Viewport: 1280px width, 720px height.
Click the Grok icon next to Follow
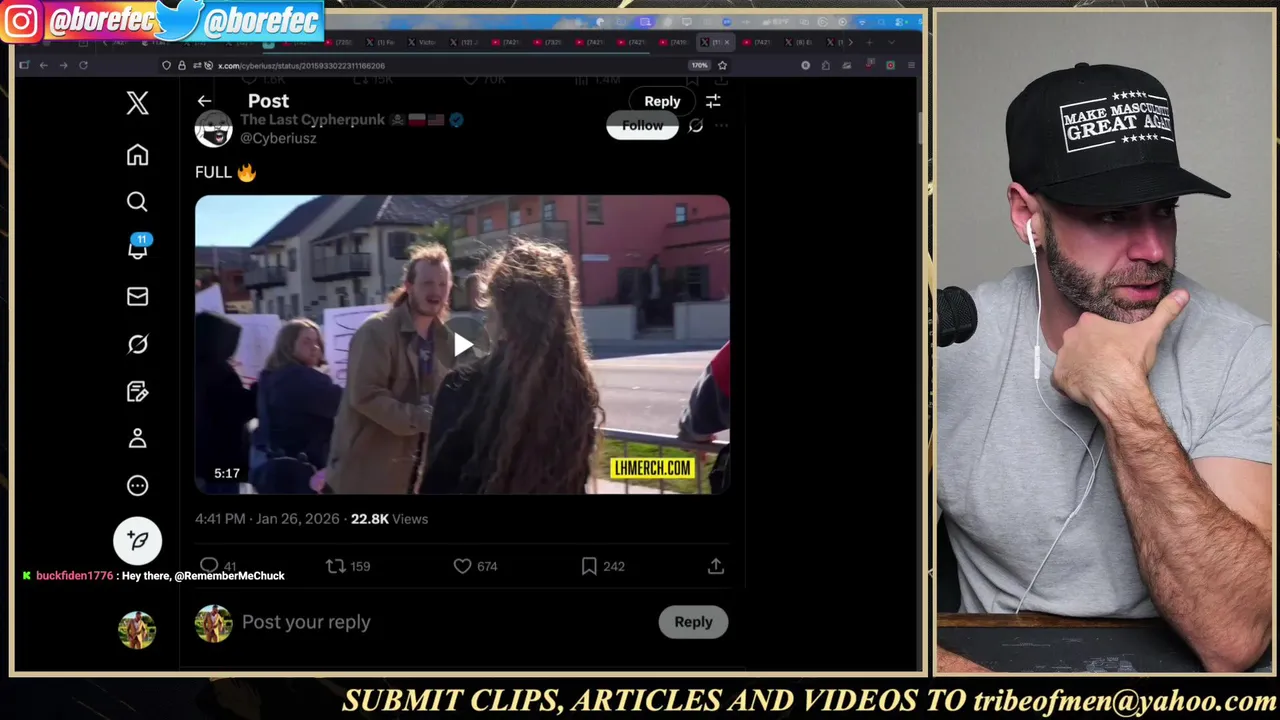tap(696, 126)
